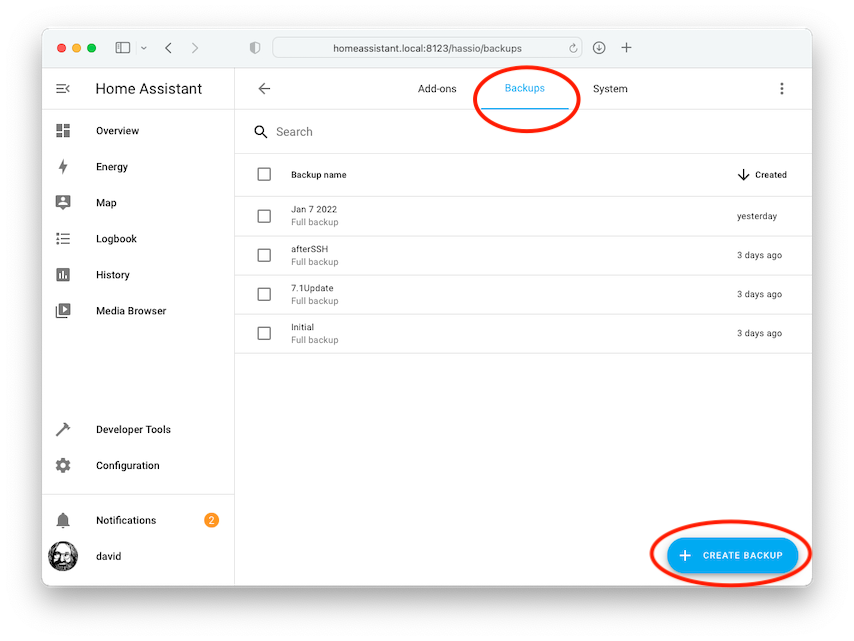Open the Notifications sidebar label
Screen dimensions: 854x641
point(126,520)
